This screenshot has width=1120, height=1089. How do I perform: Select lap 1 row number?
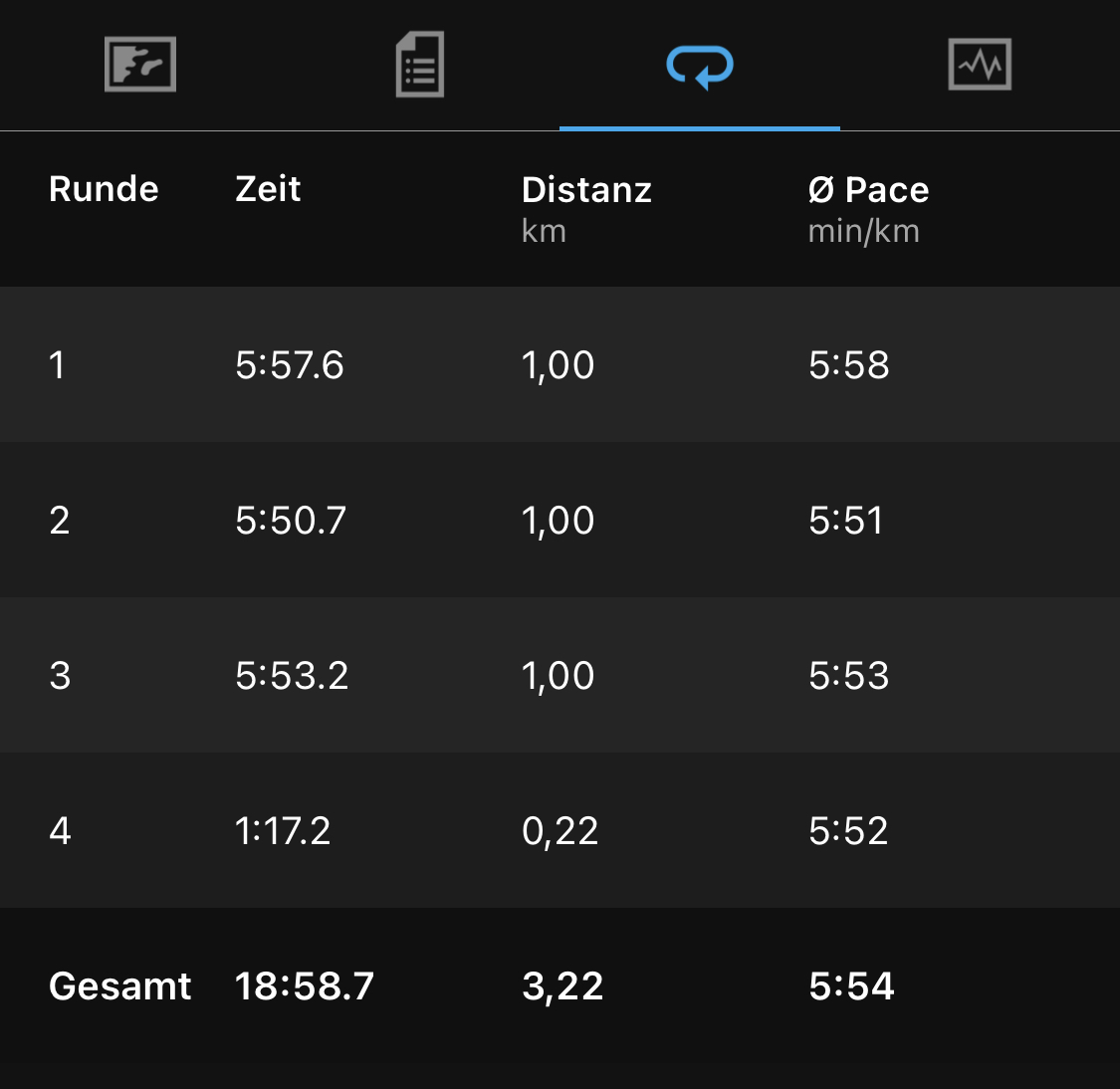pyautogui.click(x=58, y=365)
